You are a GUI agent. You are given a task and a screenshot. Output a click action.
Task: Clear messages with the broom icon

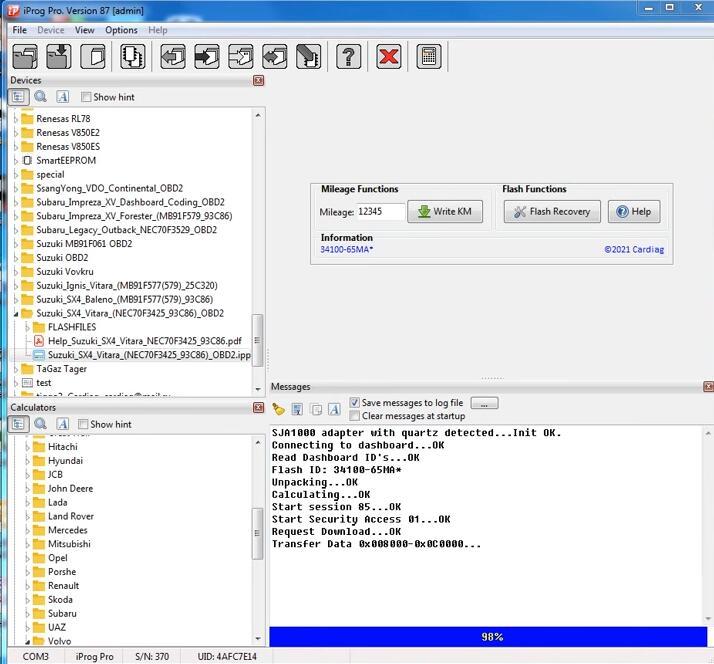pos(278,409)
